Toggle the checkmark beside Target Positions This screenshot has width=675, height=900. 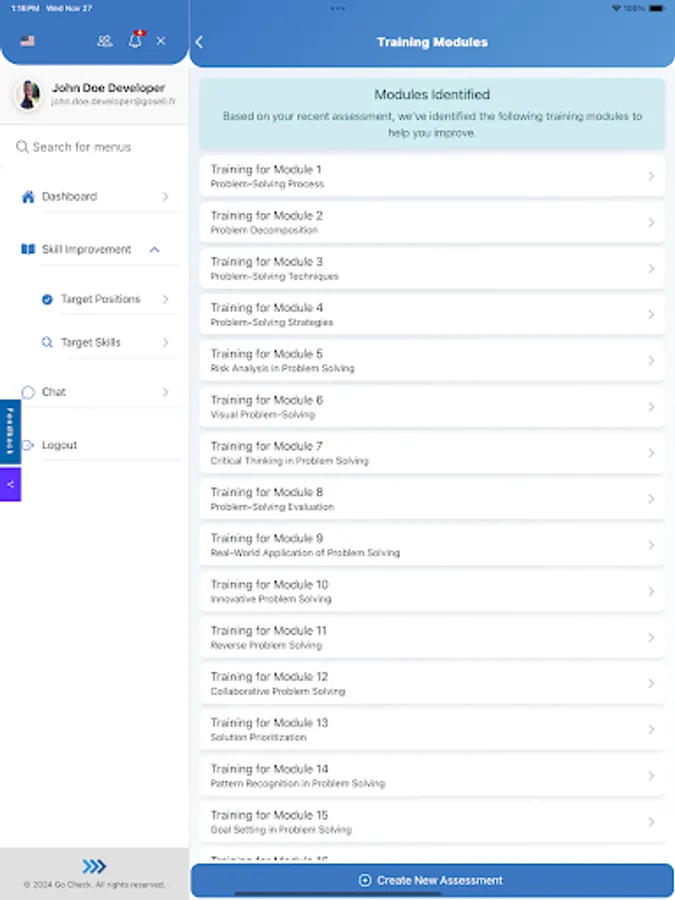[x=49, y=298]
